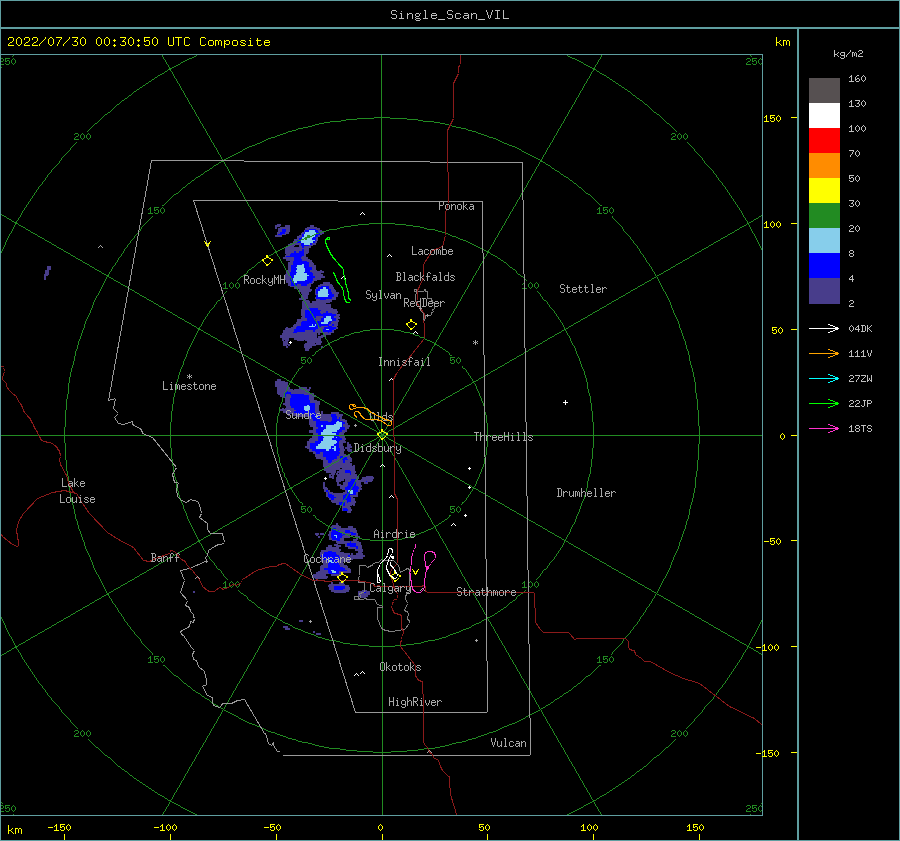Click the yellow diamond marker near RockyMH
Image resolution: width=900 pixels, height=841 pixels.
(267, 261)
